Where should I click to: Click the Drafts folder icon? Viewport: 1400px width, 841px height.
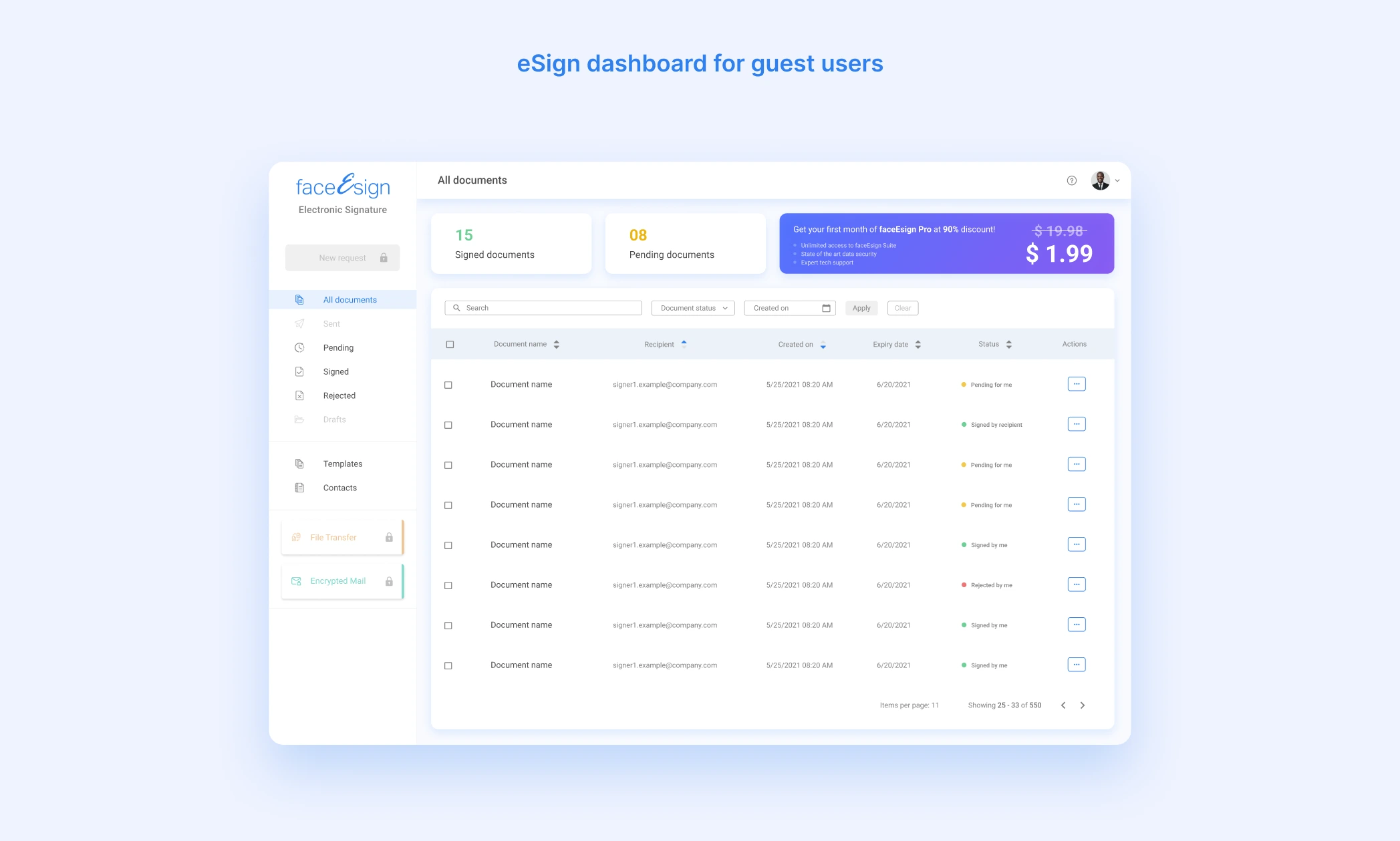pos(299,420)
